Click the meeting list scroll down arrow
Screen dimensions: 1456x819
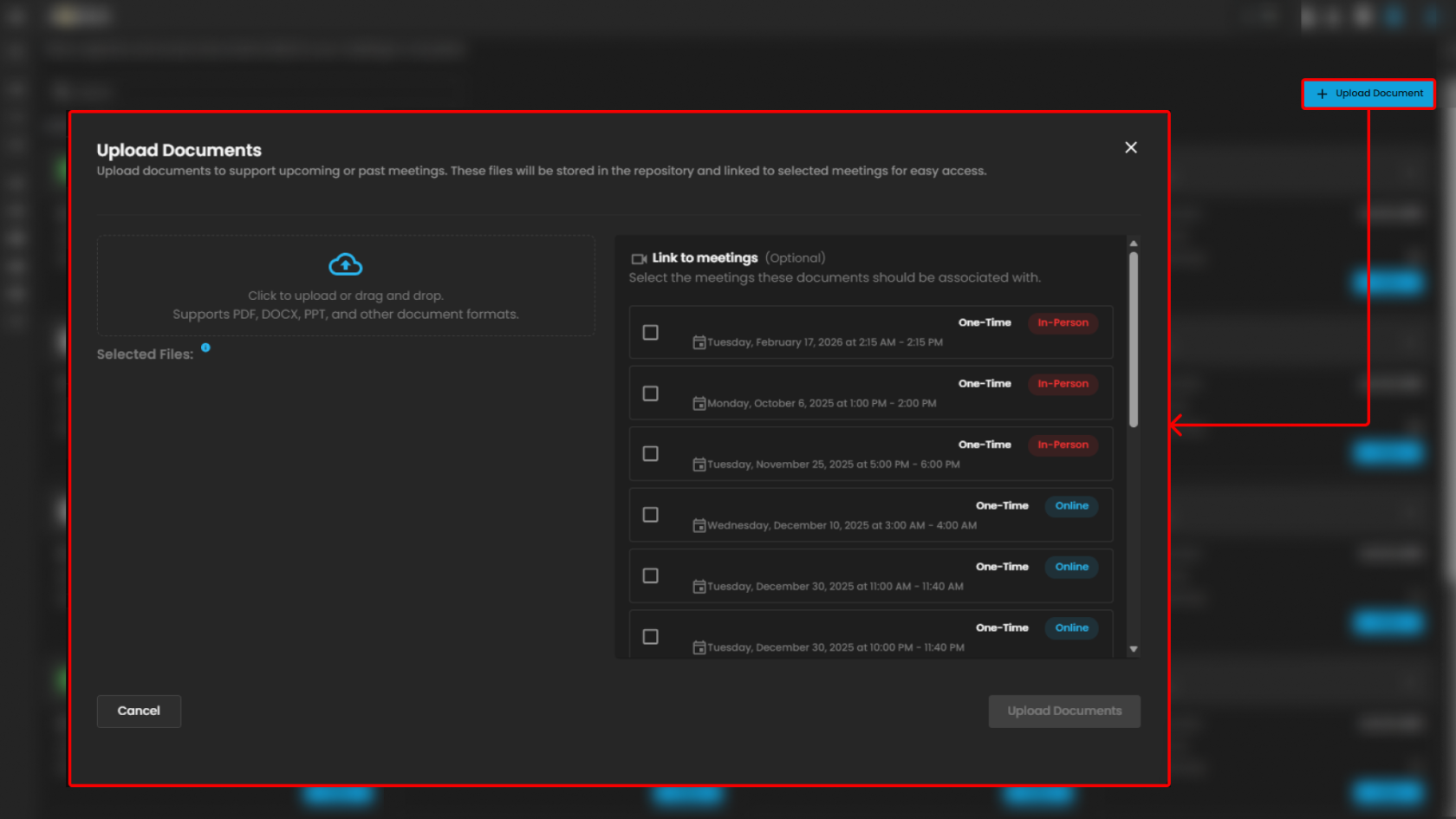tap(1133, 649)
